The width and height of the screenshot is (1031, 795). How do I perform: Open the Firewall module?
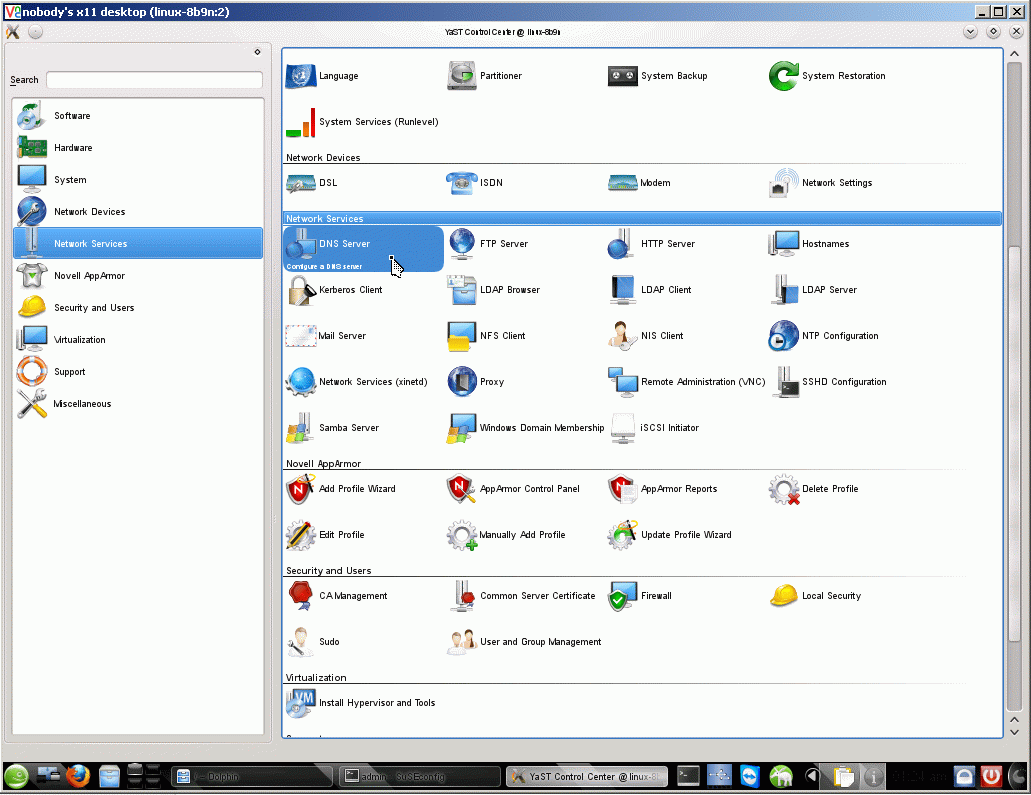click(x=640, y=596)
